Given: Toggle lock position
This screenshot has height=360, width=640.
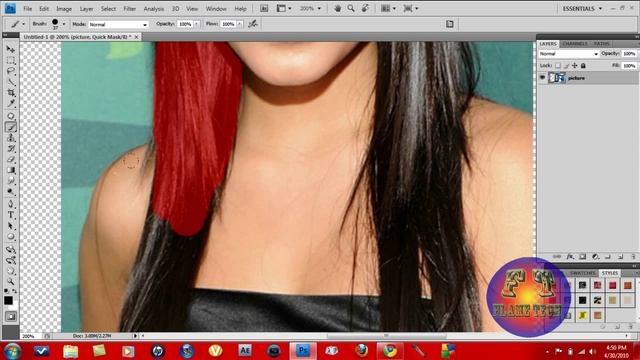Looking at the screenshot, I should 575,65.
